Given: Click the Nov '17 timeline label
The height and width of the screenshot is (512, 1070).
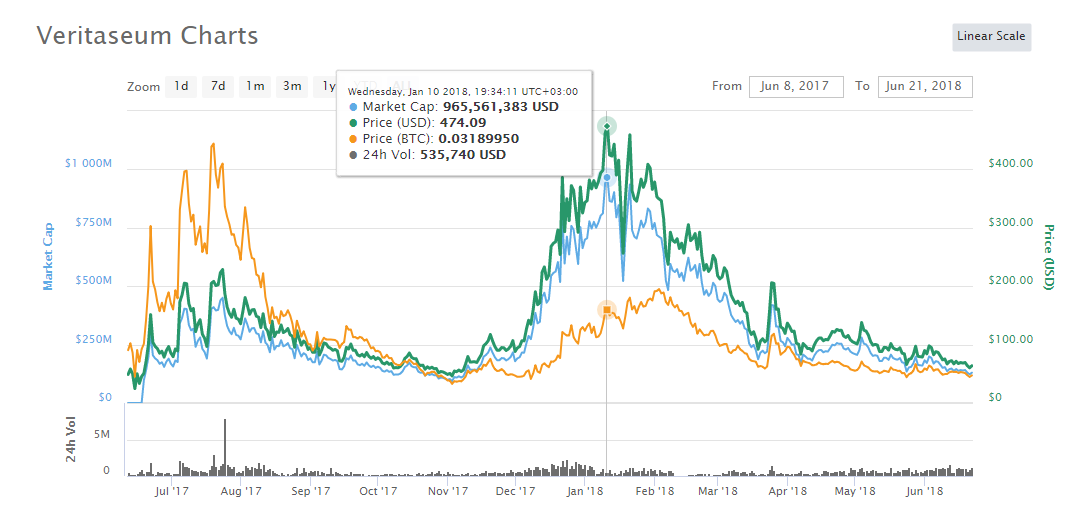Looking at the screenshot, I should [x=448, y=490].
